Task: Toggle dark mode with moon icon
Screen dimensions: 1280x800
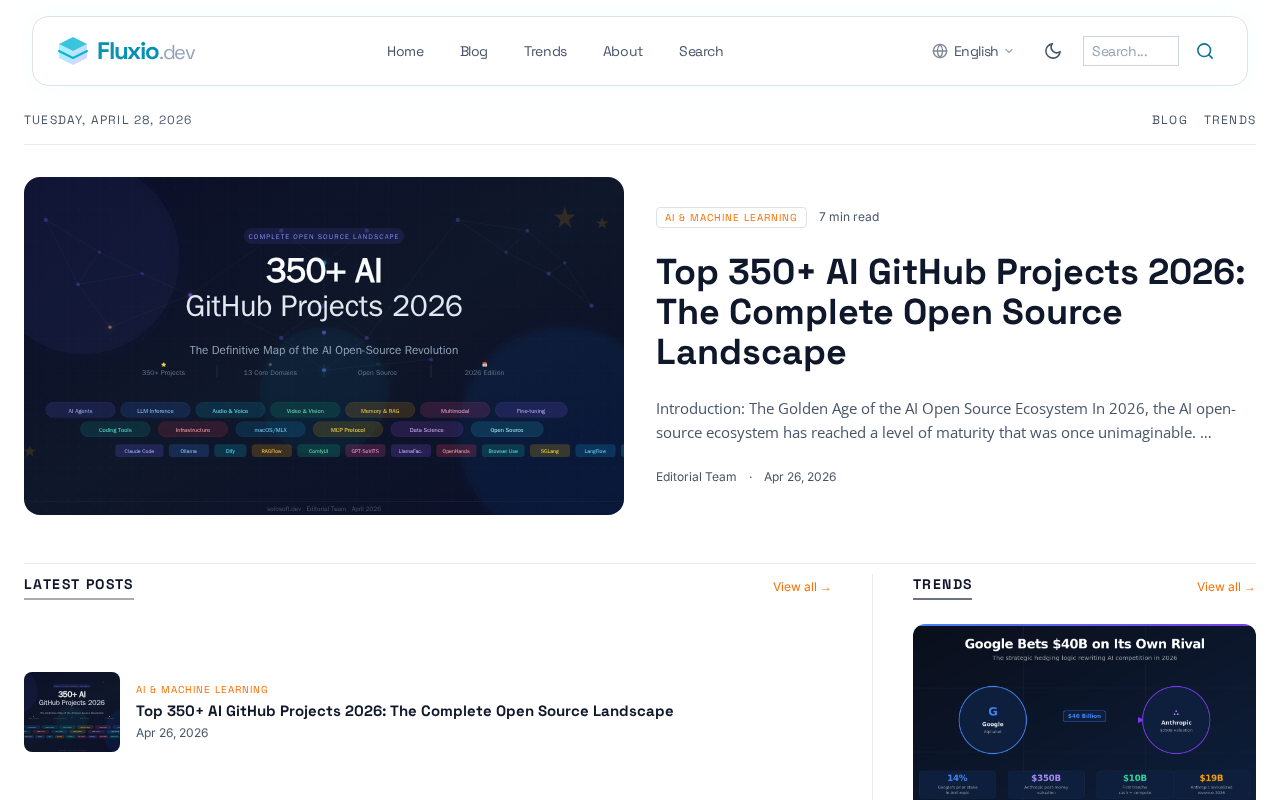Action: (x=1053, y=51)
